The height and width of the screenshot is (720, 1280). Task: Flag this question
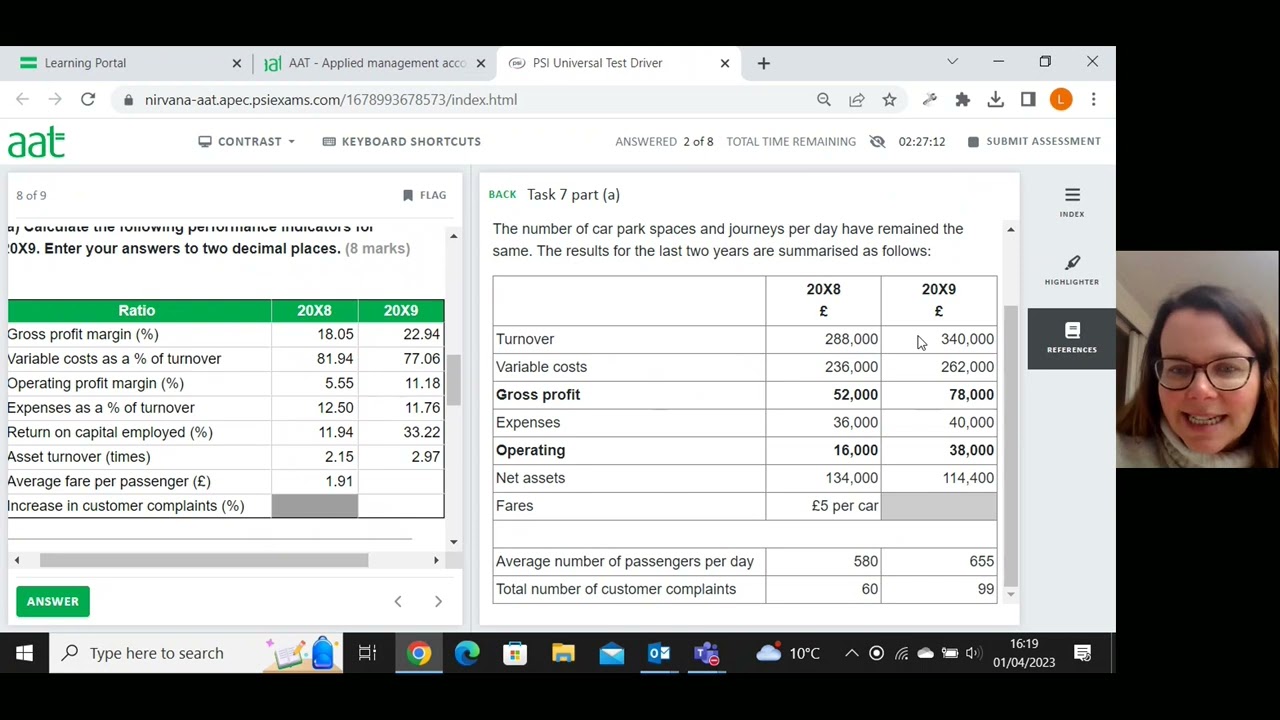pos(425,195)
